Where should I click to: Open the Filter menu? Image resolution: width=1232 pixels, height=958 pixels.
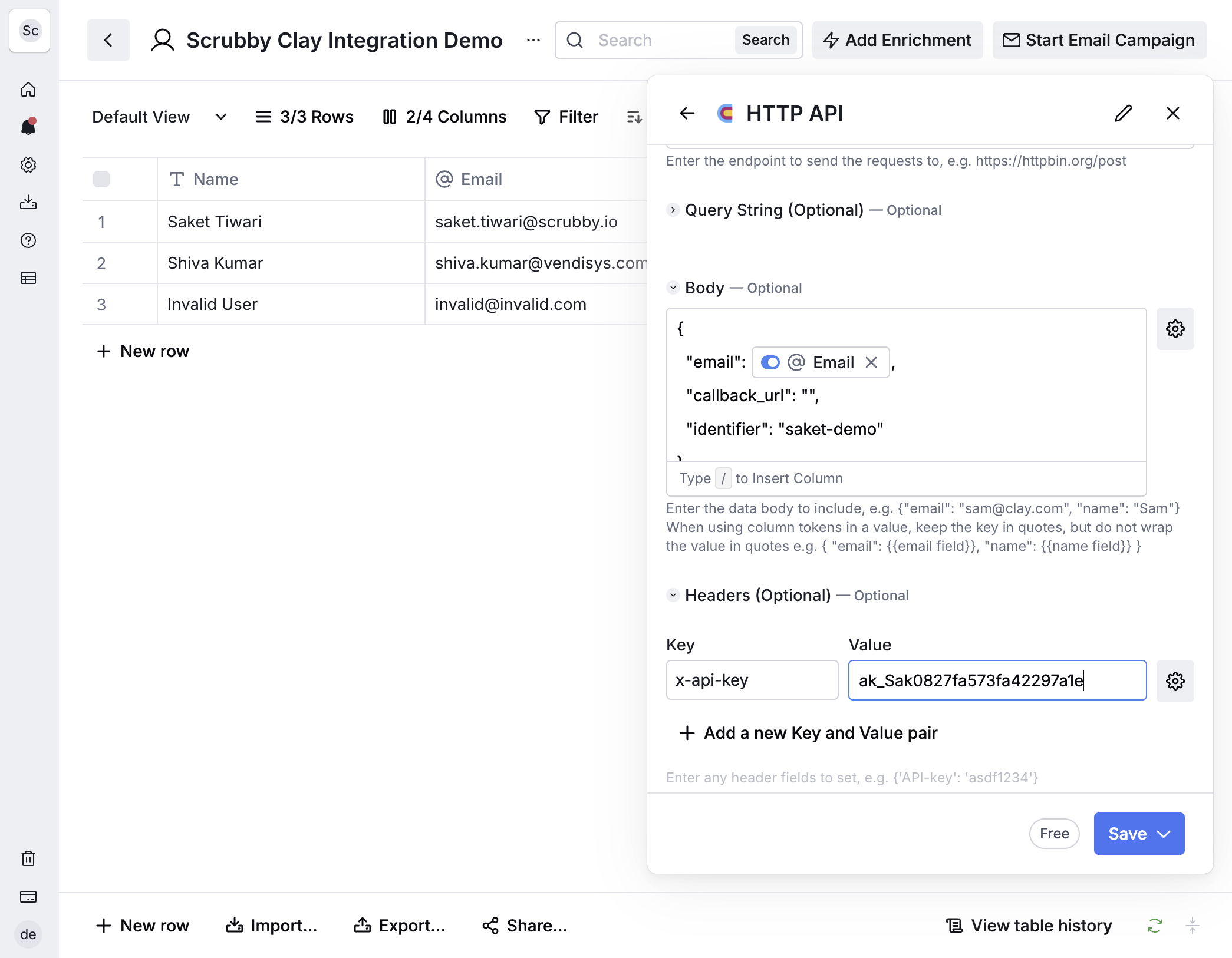pyautogui.click(x=566, y=117)
